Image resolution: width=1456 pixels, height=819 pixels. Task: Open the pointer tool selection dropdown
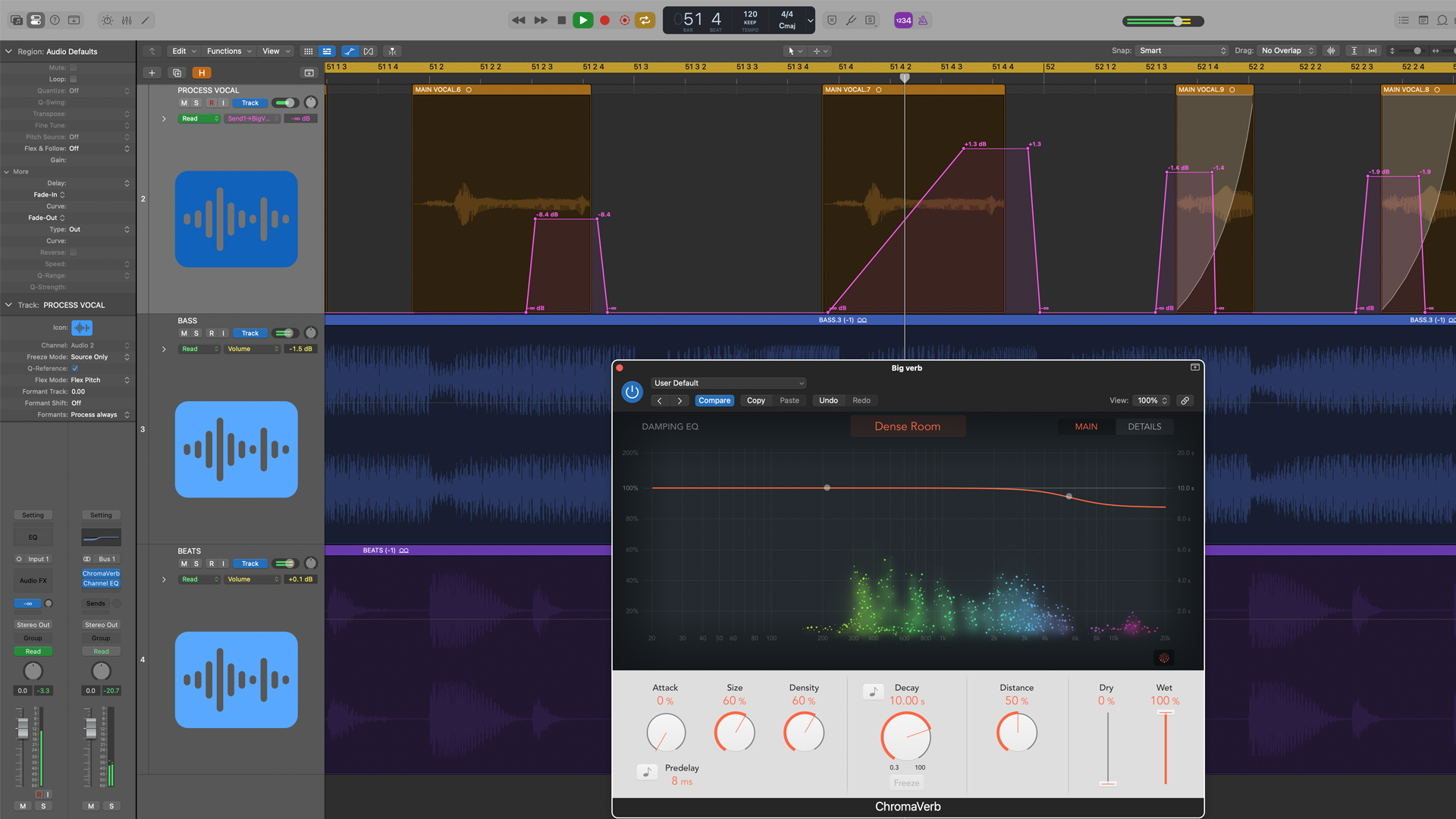[x=795, y=51]
